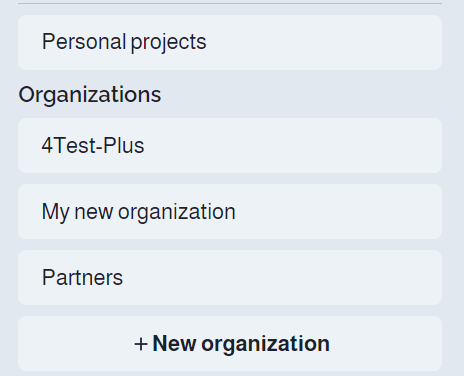Open Personal projects
This screenshot has width=464, height=376.
(x=230, y=42)
